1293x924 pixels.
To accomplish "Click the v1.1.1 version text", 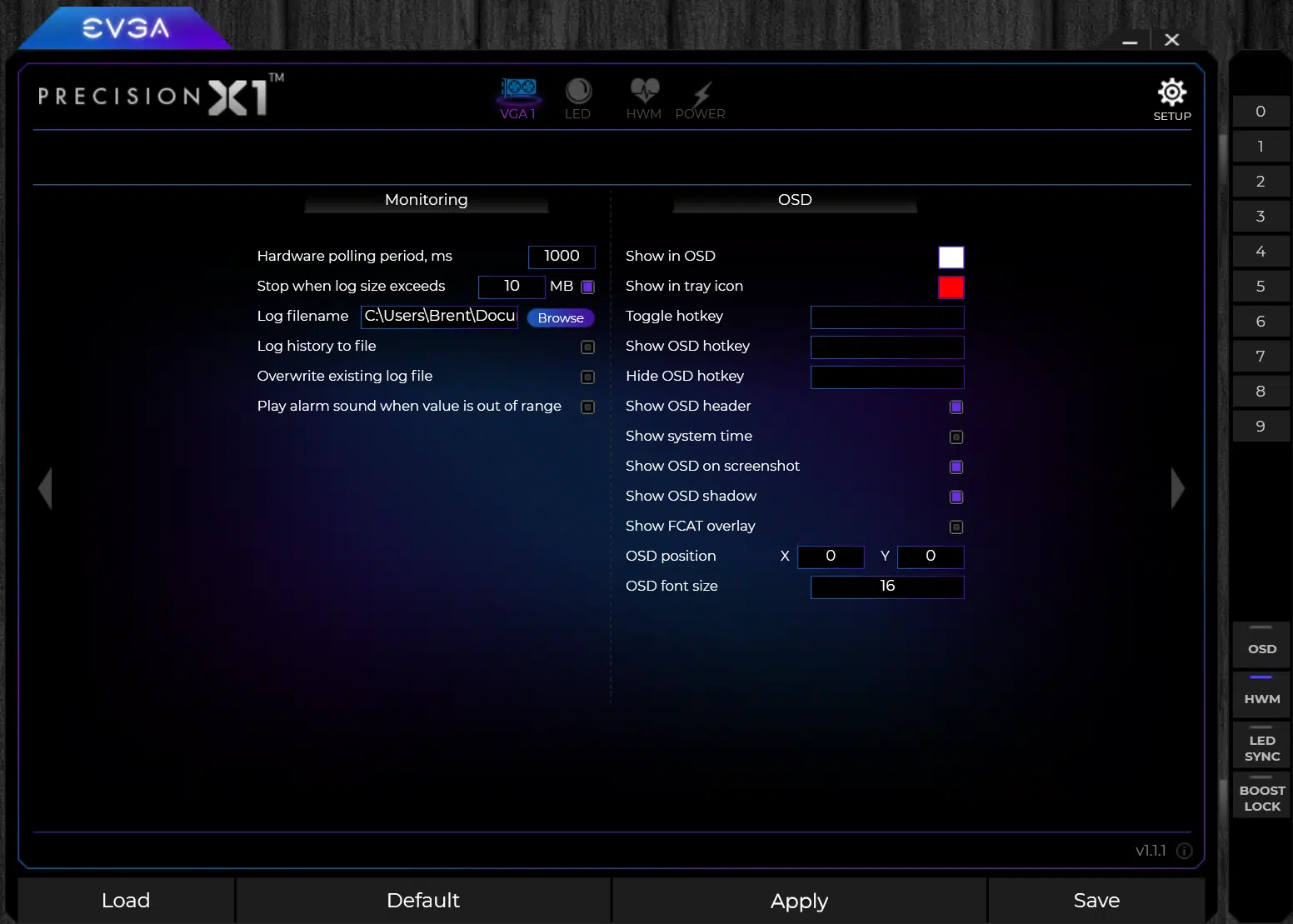I will point(1151,851).
